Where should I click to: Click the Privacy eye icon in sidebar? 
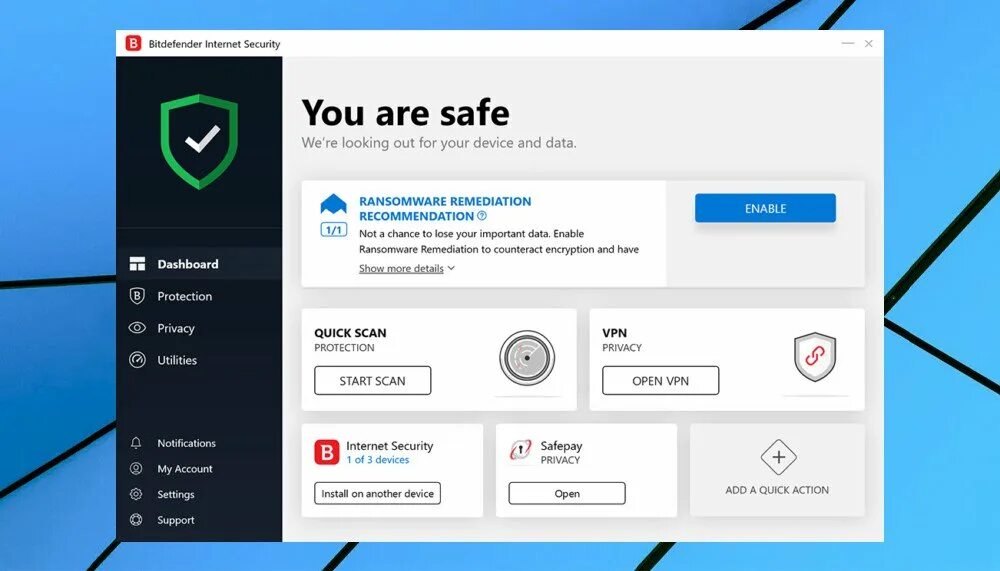click(x=137, y=328)
